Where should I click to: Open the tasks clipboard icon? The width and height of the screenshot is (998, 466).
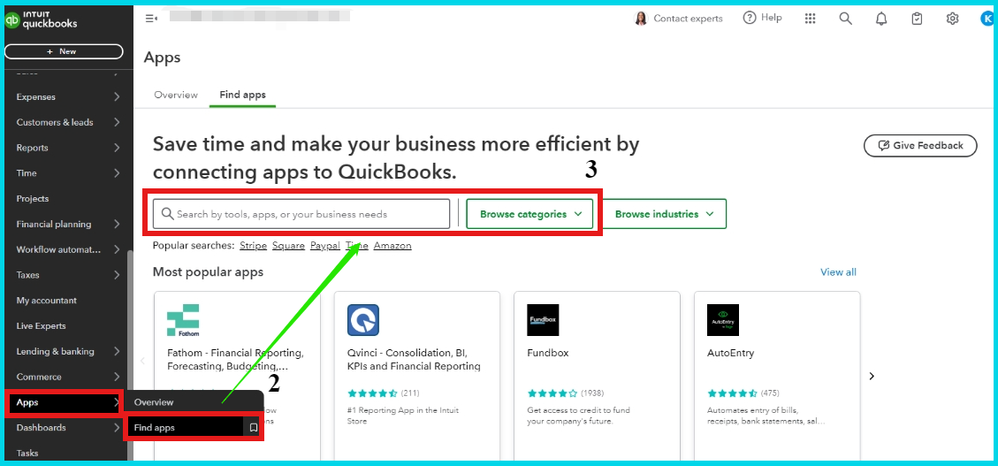point(917,18)
